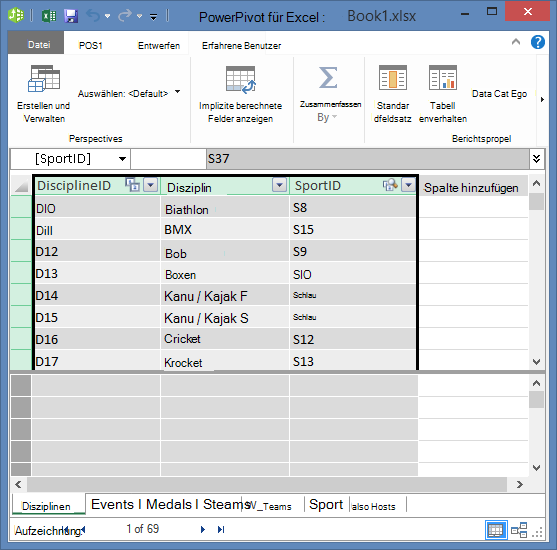Screen dimensions: 557x550
Task: Open the DisciplineID column filter dropdown
Action: pos(150,185)
